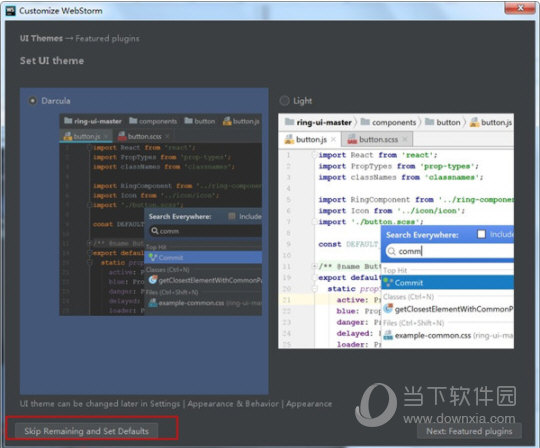Click the Commit result in Light preview
Viewport: 540px width, 448px height.
tap(448, 283)
